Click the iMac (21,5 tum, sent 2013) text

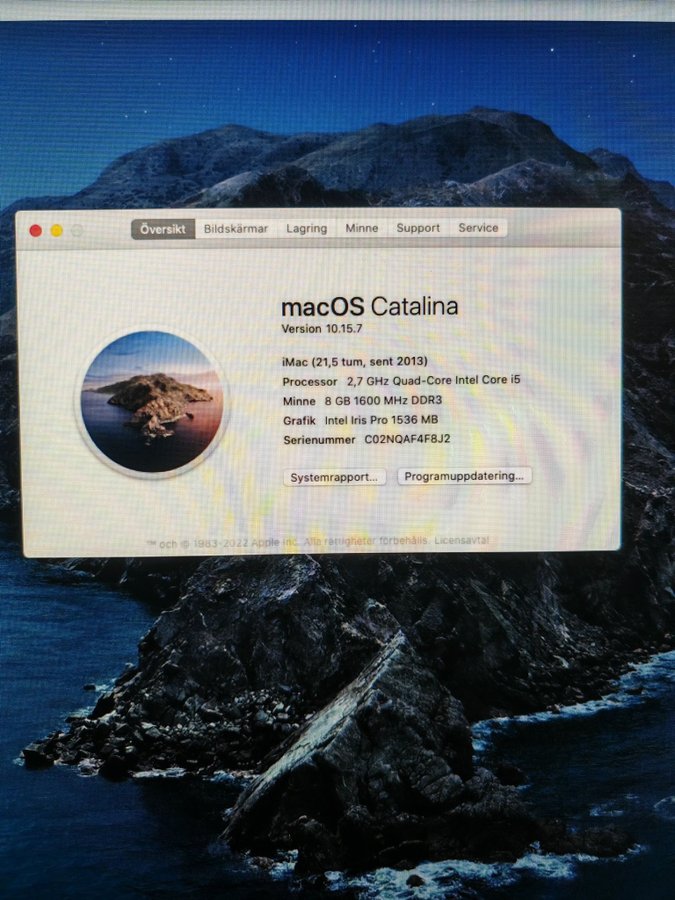click(355, 361)
